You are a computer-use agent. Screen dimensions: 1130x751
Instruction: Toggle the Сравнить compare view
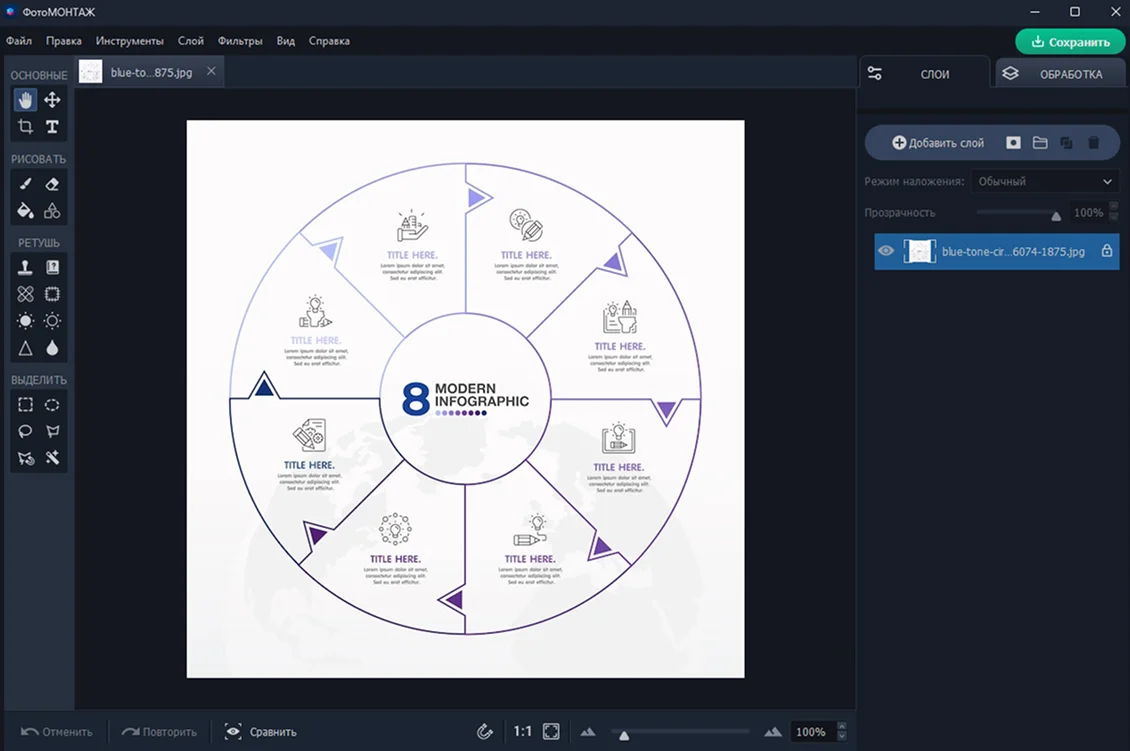click(260, 732)
